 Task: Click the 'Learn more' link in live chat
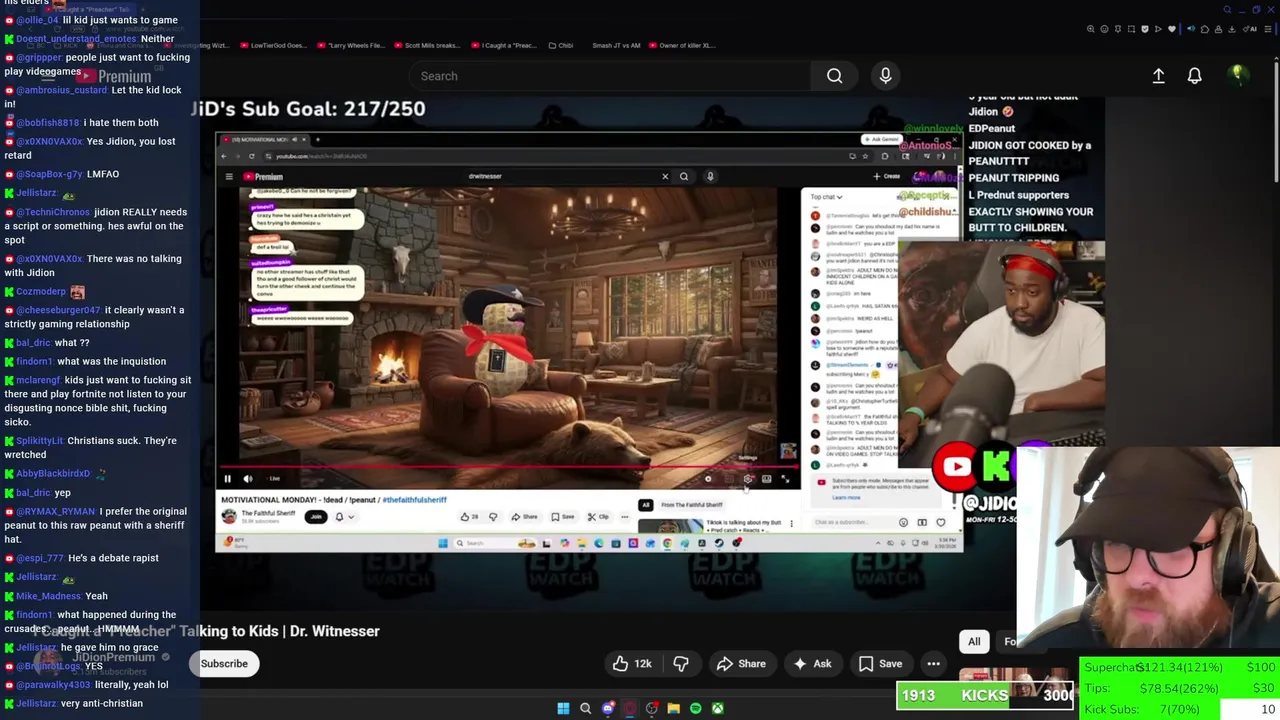click(846, 497)
